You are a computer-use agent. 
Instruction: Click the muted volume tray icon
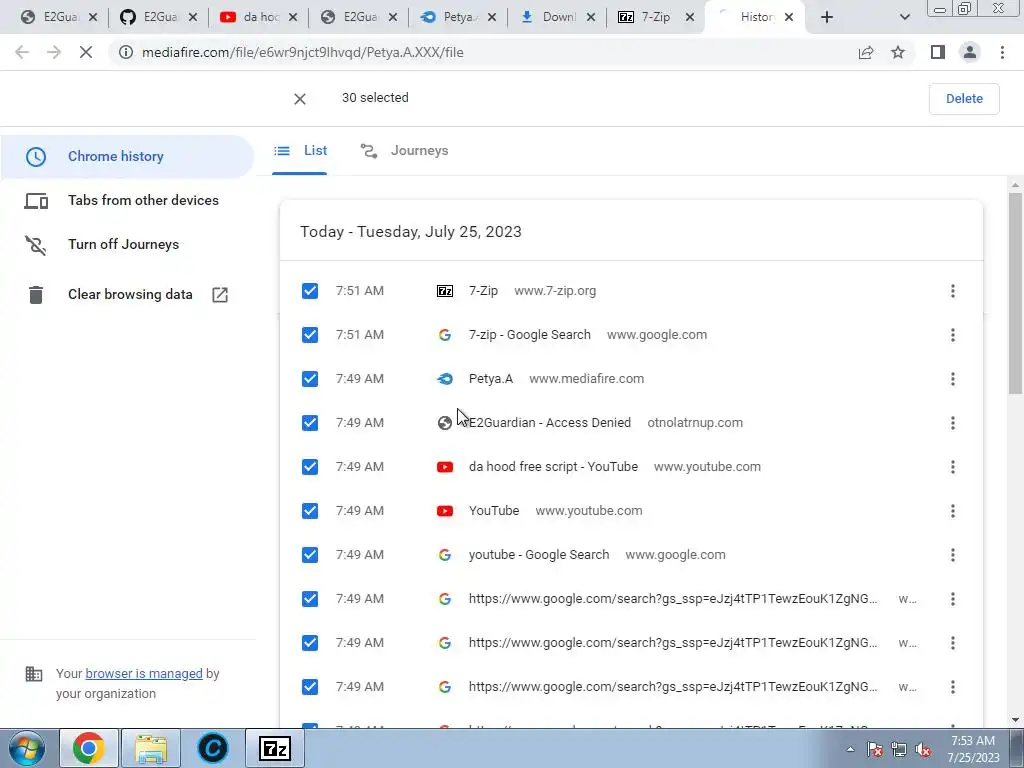pyautogui.click(x=923, y=750)
